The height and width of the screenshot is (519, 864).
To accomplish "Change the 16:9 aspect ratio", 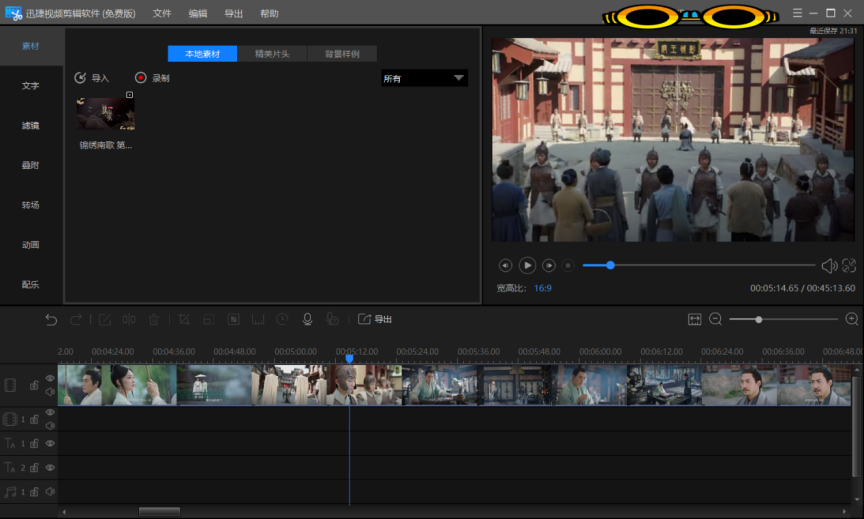I will pos(543,288).
